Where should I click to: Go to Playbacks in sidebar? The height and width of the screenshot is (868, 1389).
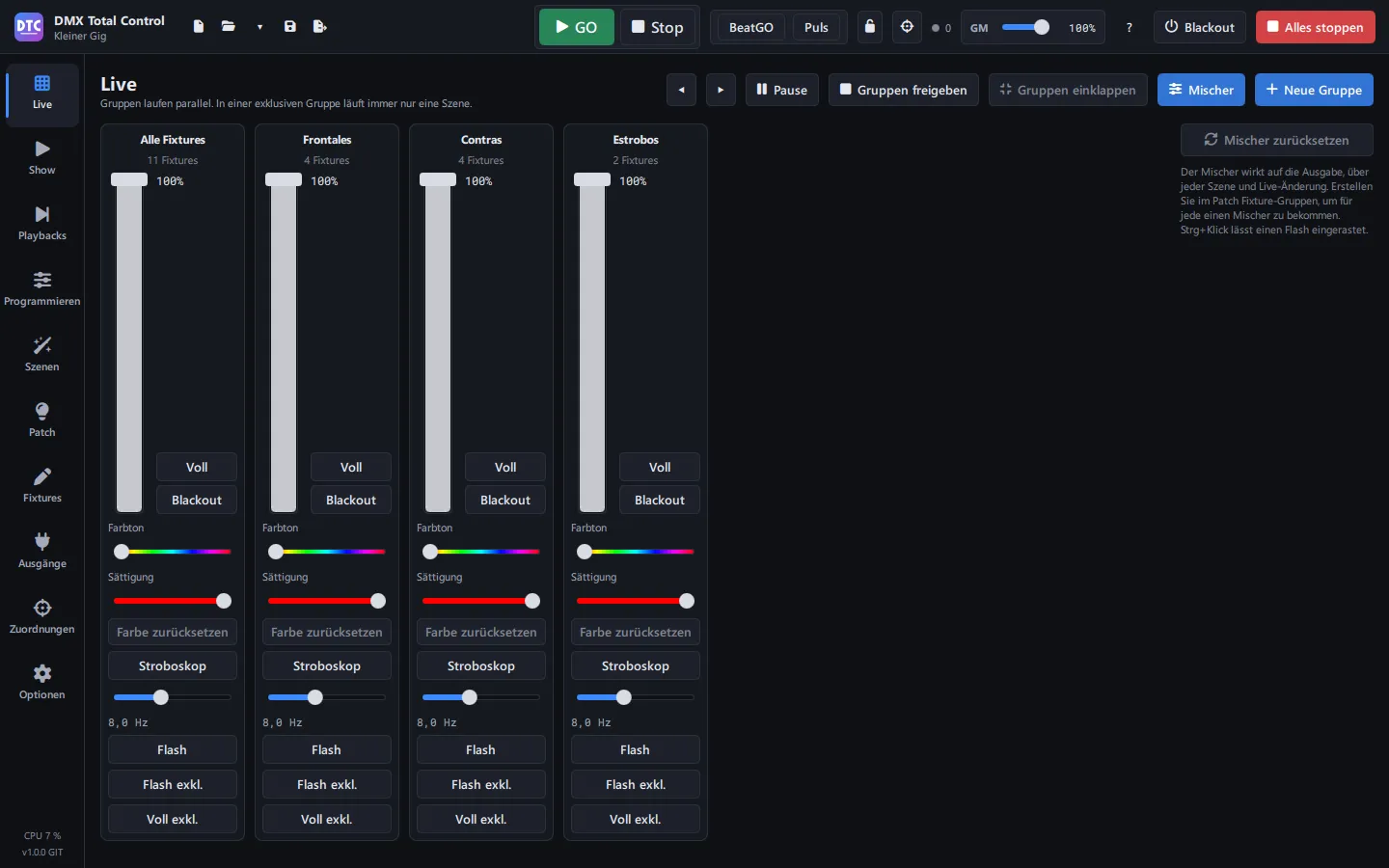point(42,224)
